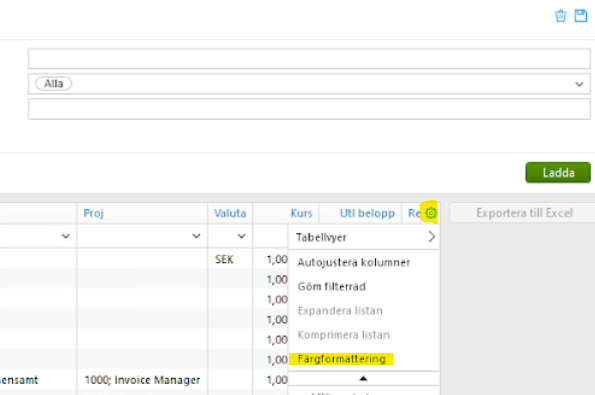The image size is (595, 395).
Task: Open the Proj filter dropdown
Action: click(x=196, y=236)
